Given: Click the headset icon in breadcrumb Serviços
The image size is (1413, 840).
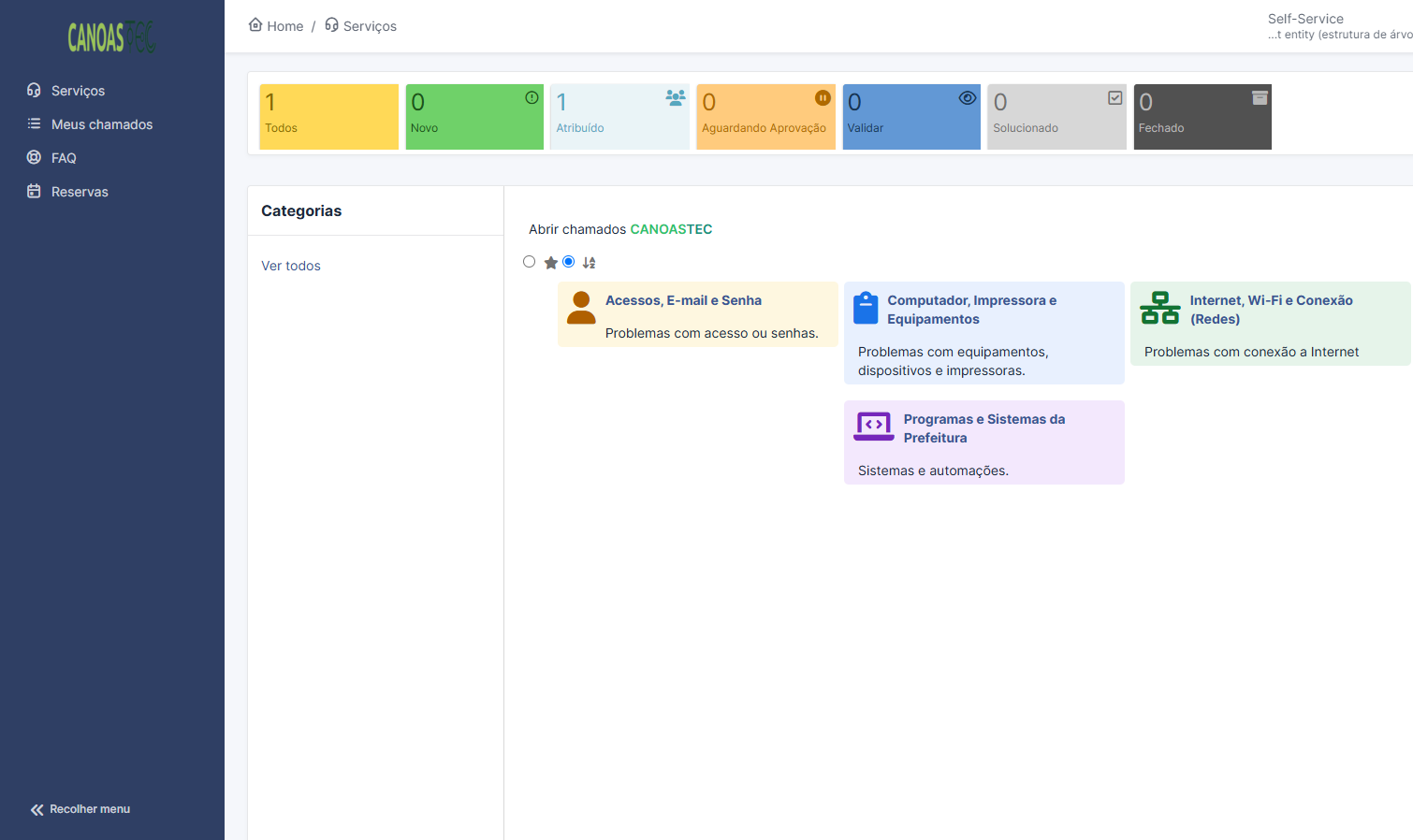Looking at the screenshot, I should point(331,24).
